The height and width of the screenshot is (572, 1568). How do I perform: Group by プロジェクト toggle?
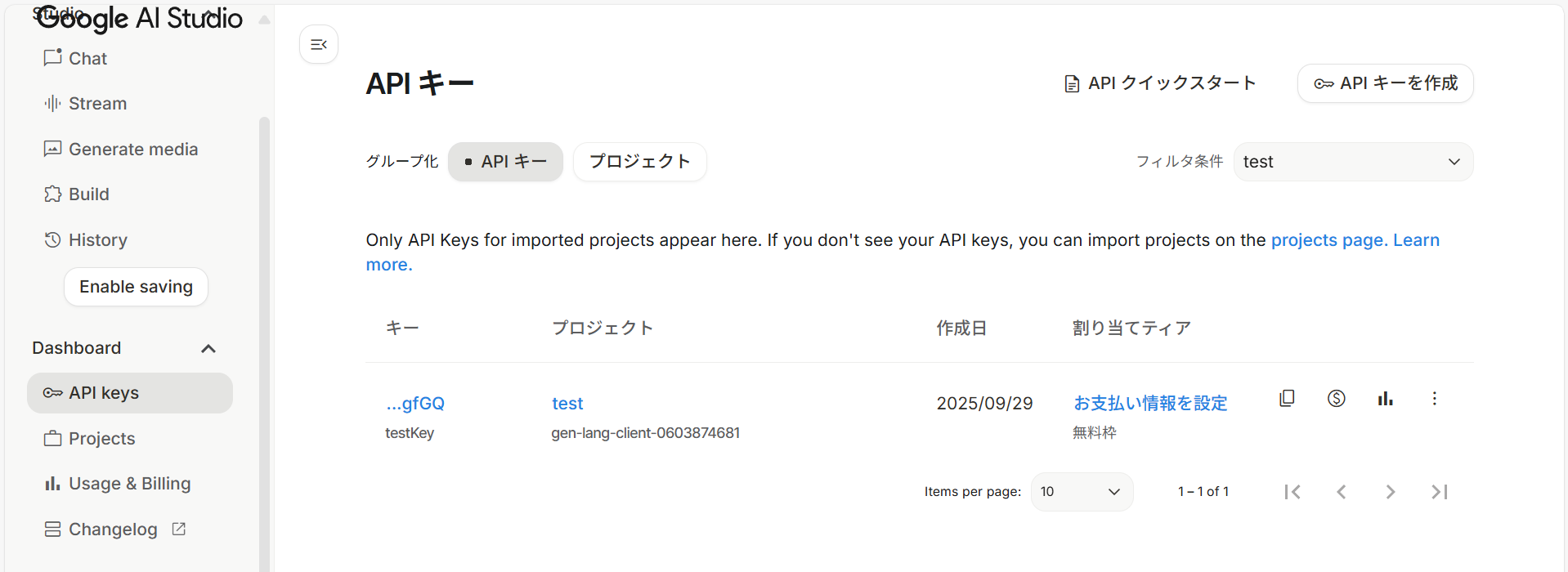pos(639,162)
